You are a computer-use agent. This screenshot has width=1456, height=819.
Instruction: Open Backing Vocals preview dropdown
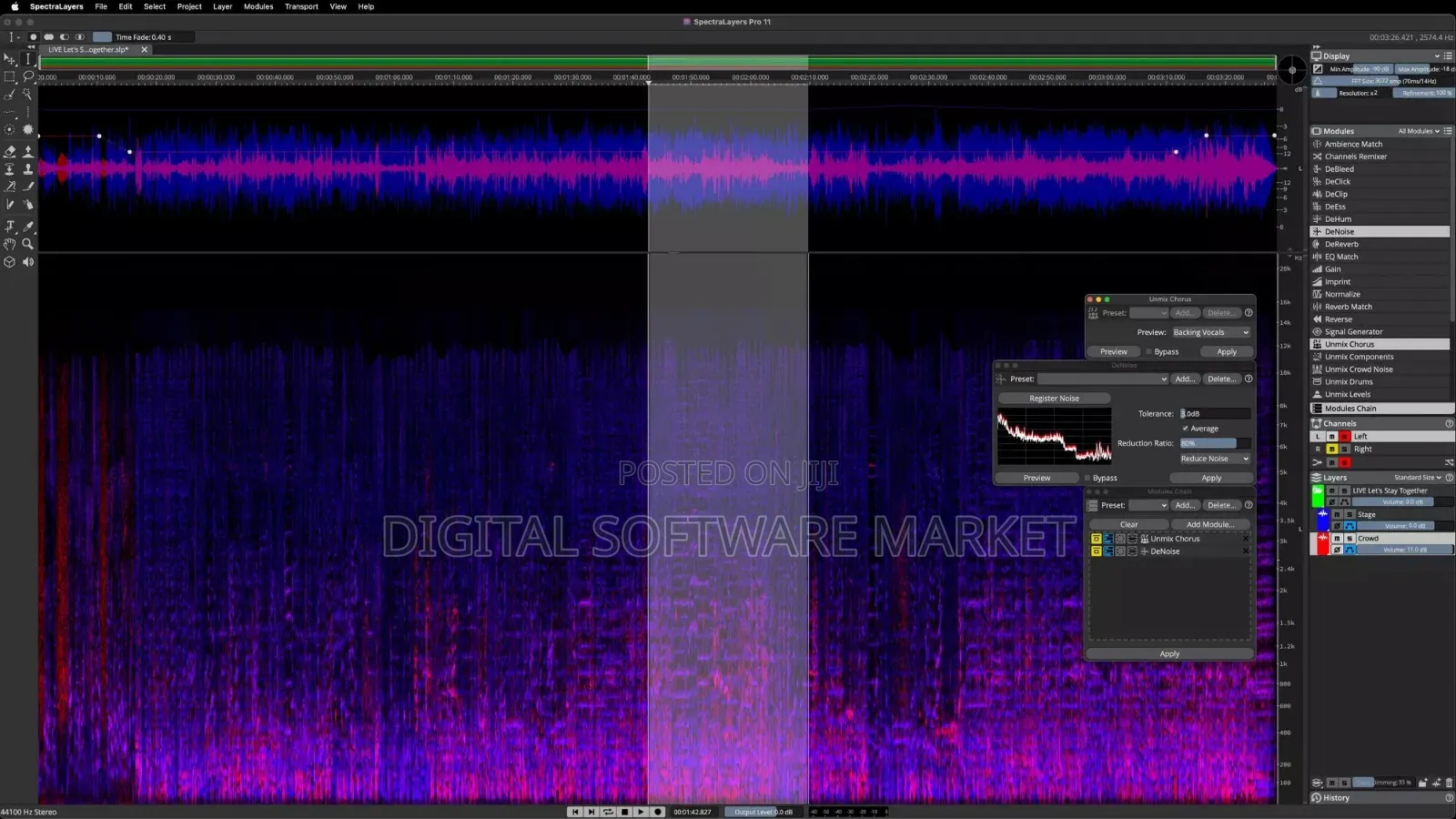coord(1211,332)
